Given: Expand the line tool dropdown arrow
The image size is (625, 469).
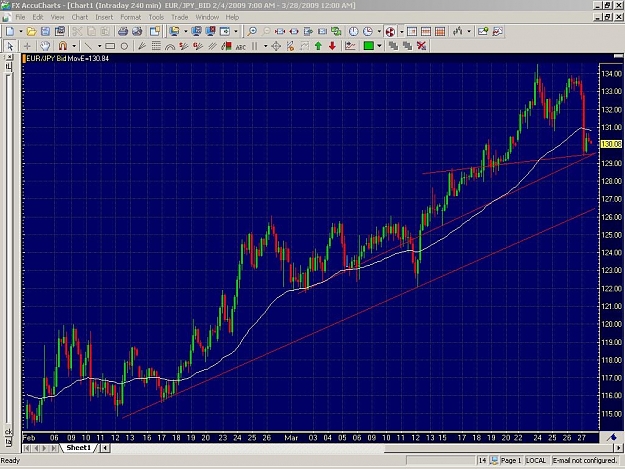Looking at the screenshot, I should pos(99,46).
